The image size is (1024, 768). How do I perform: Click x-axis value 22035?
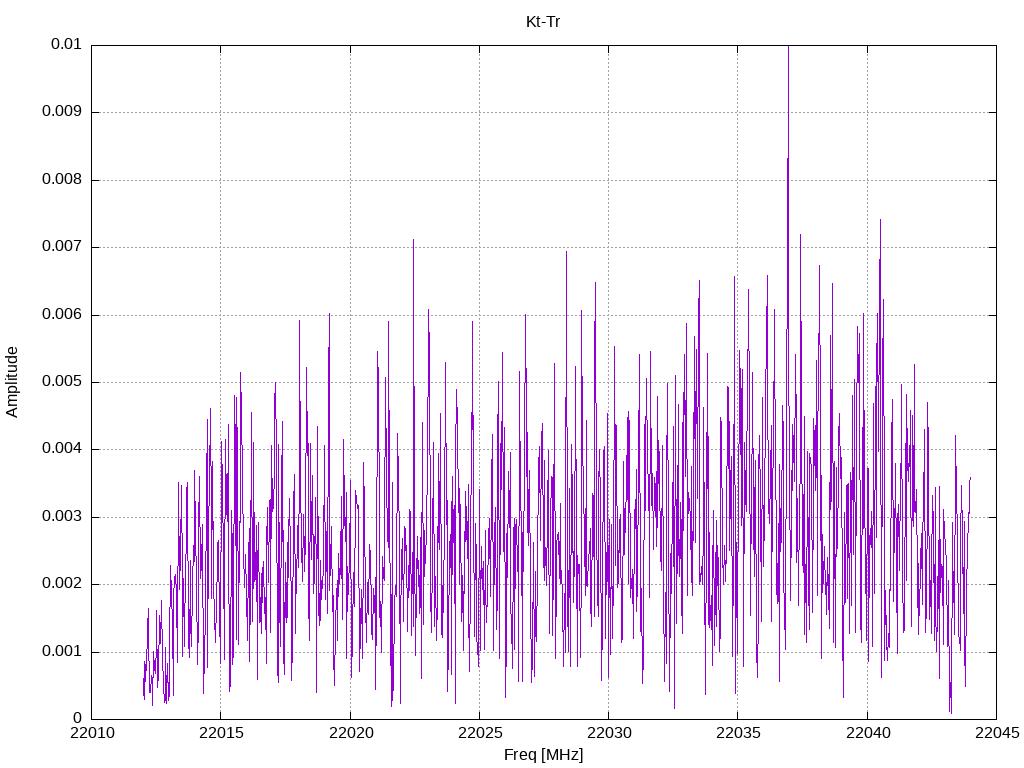pyautogui.click(x=739, y=733)
